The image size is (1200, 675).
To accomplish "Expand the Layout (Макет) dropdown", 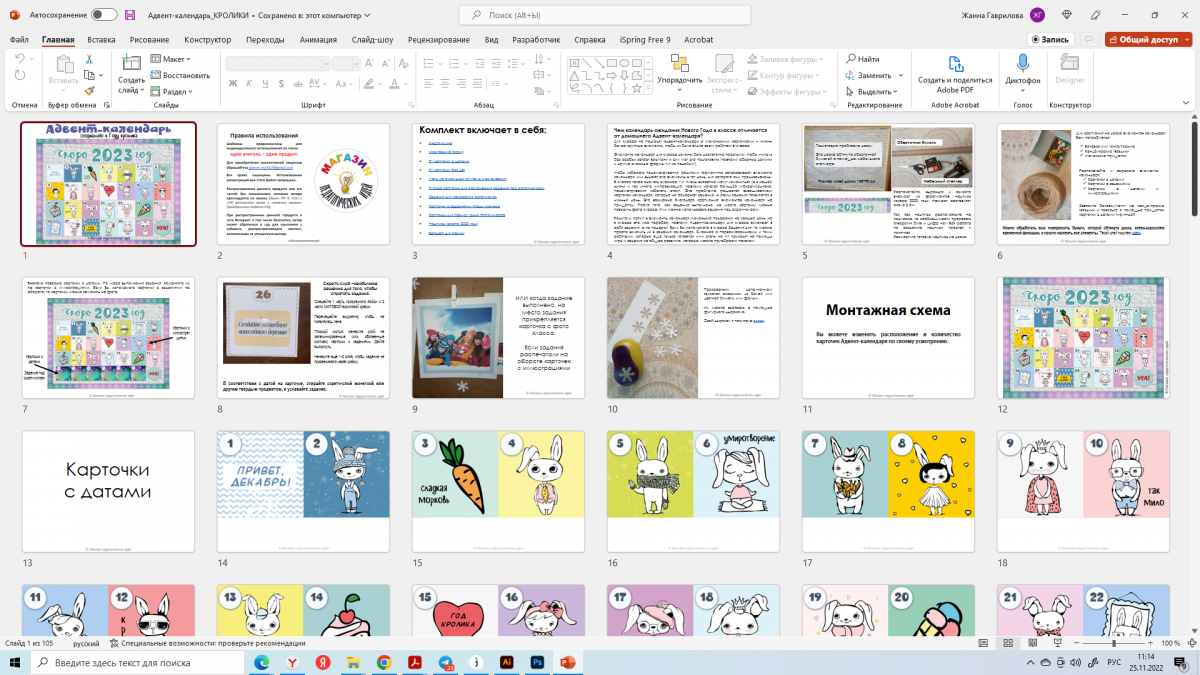I will [171, 59].
